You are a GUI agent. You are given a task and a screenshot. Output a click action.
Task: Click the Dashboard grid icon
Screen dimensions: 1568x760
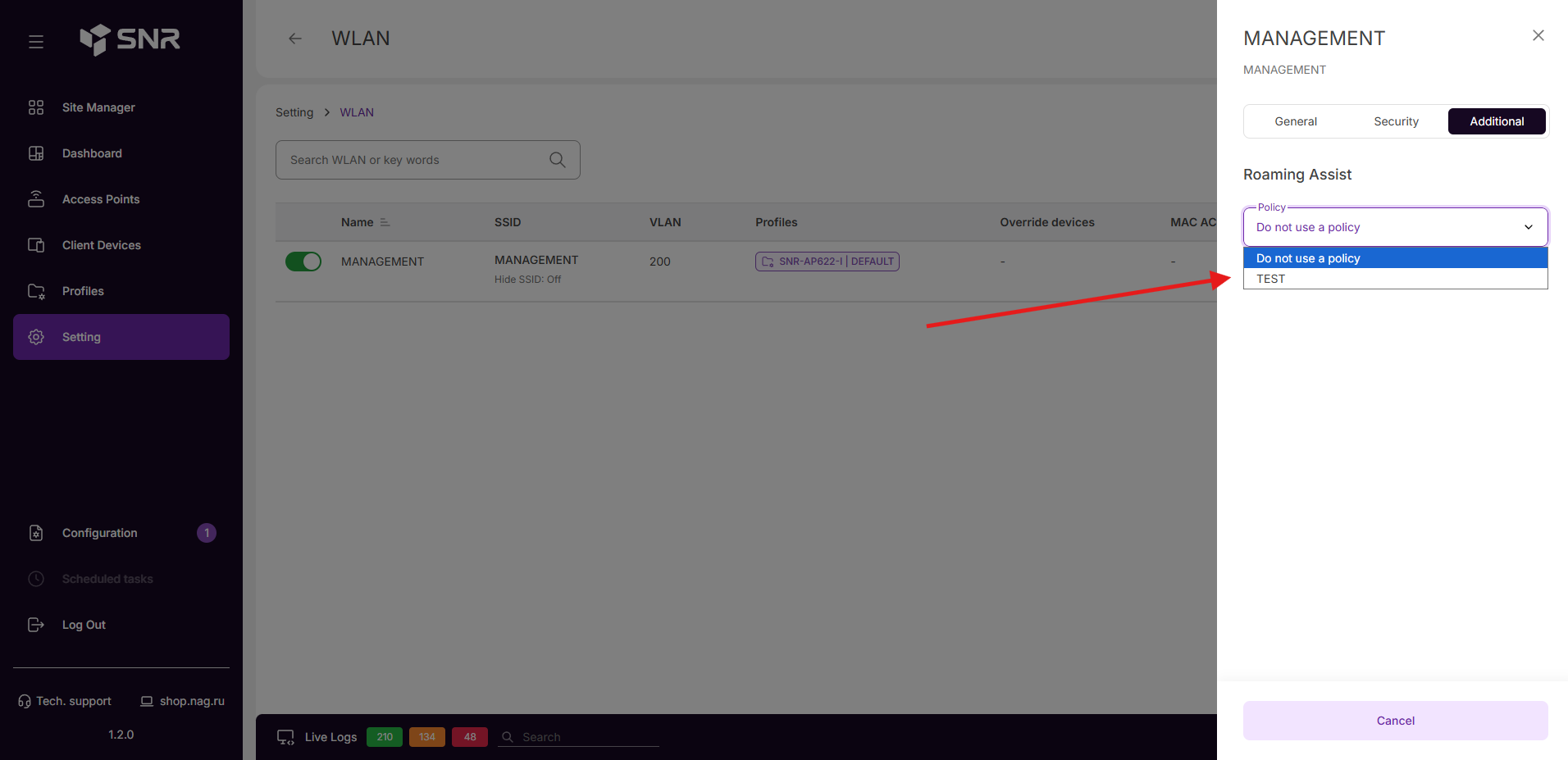click(x=36, y=153)
